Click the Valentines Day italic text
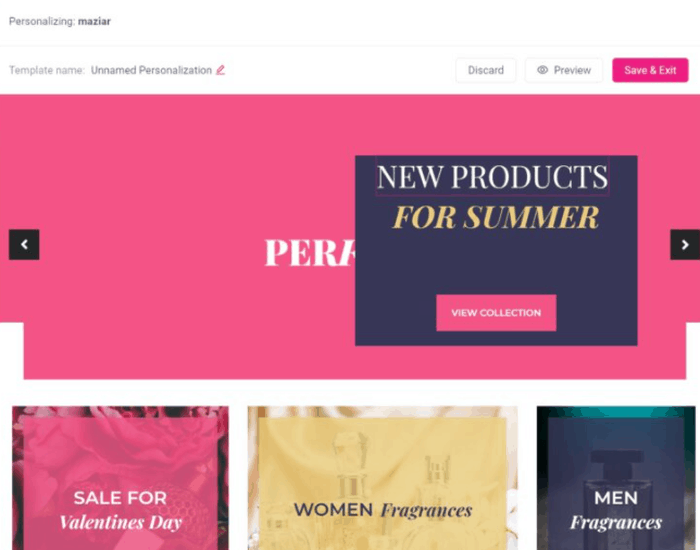 pyautogui.click(x=121, y=522)
